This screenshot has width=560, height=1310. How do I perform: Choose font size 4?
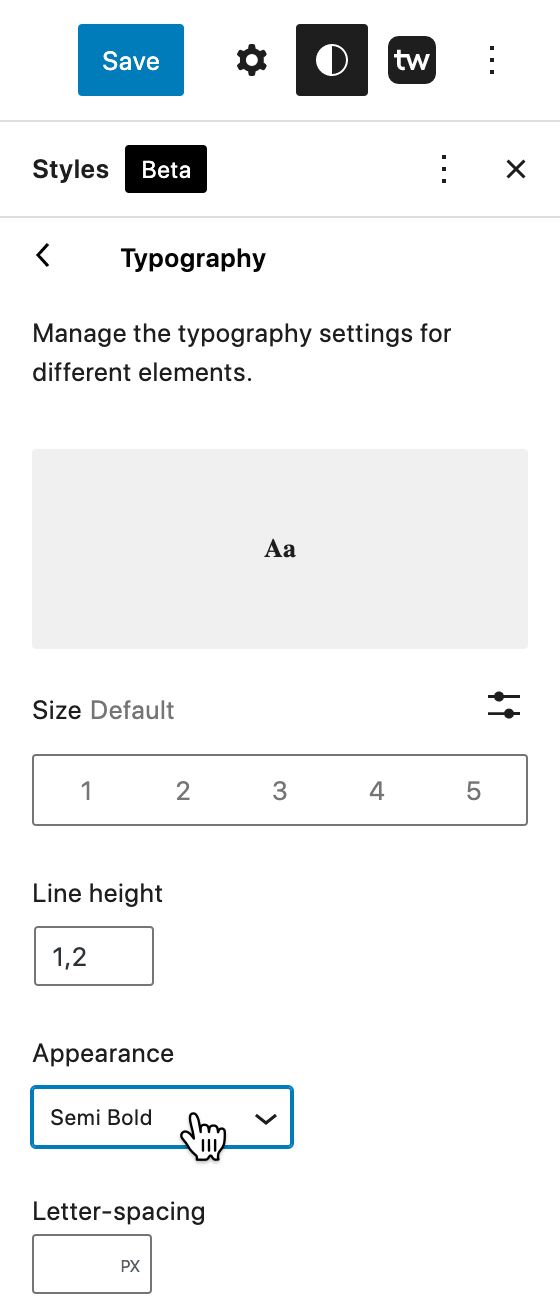click(377, 791)
